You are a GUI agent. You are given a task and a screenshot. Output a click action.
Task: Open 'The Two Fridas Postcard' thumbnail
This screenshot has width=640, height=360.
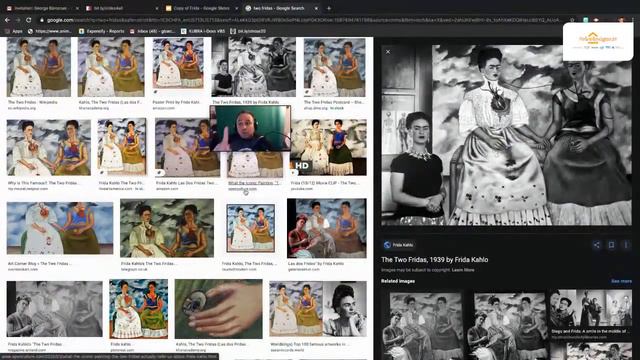(x=335, y=67)
